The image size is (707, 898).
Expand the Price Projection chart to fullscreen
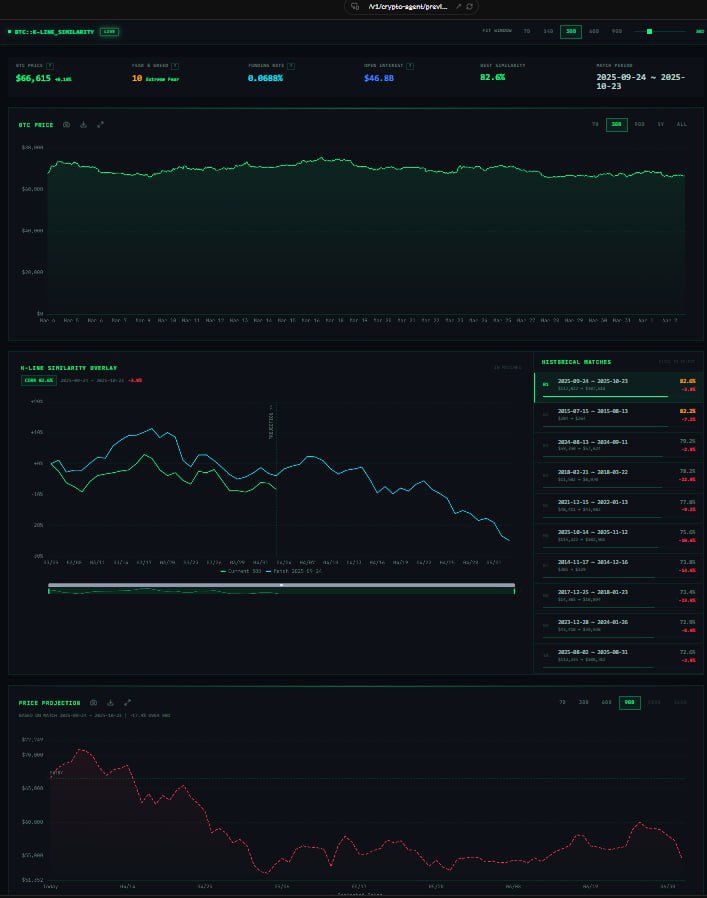click(127, 703)
